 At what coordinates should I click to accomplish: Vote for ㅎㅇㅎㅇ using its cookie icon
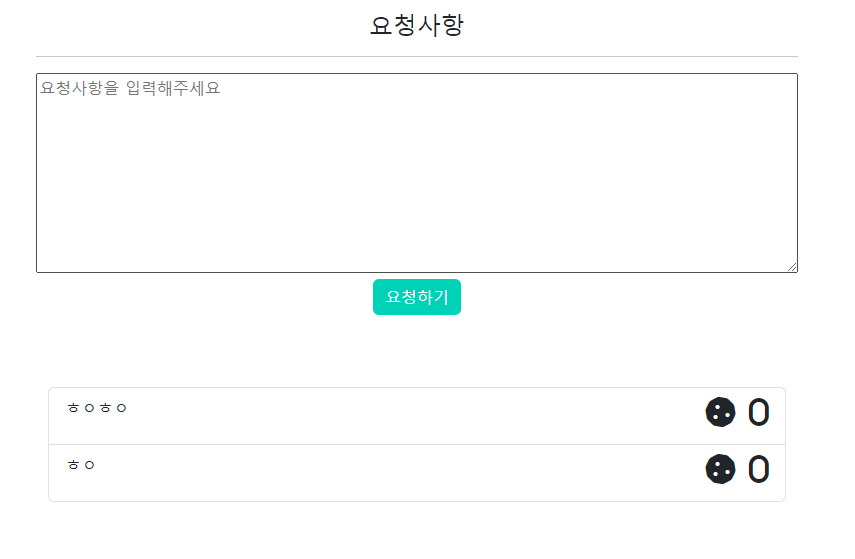click(720, 412)
